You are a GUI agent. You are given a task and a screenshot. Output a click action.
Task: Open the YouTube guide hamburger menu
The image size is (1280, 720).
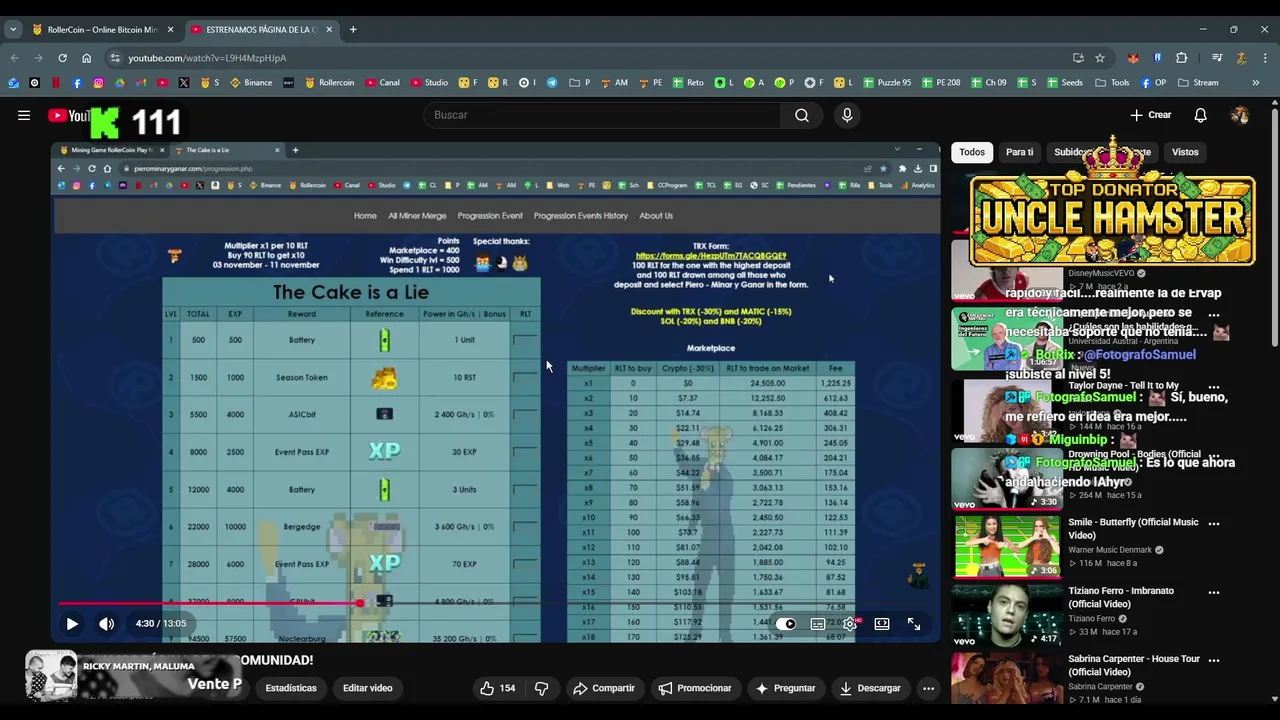23,115
